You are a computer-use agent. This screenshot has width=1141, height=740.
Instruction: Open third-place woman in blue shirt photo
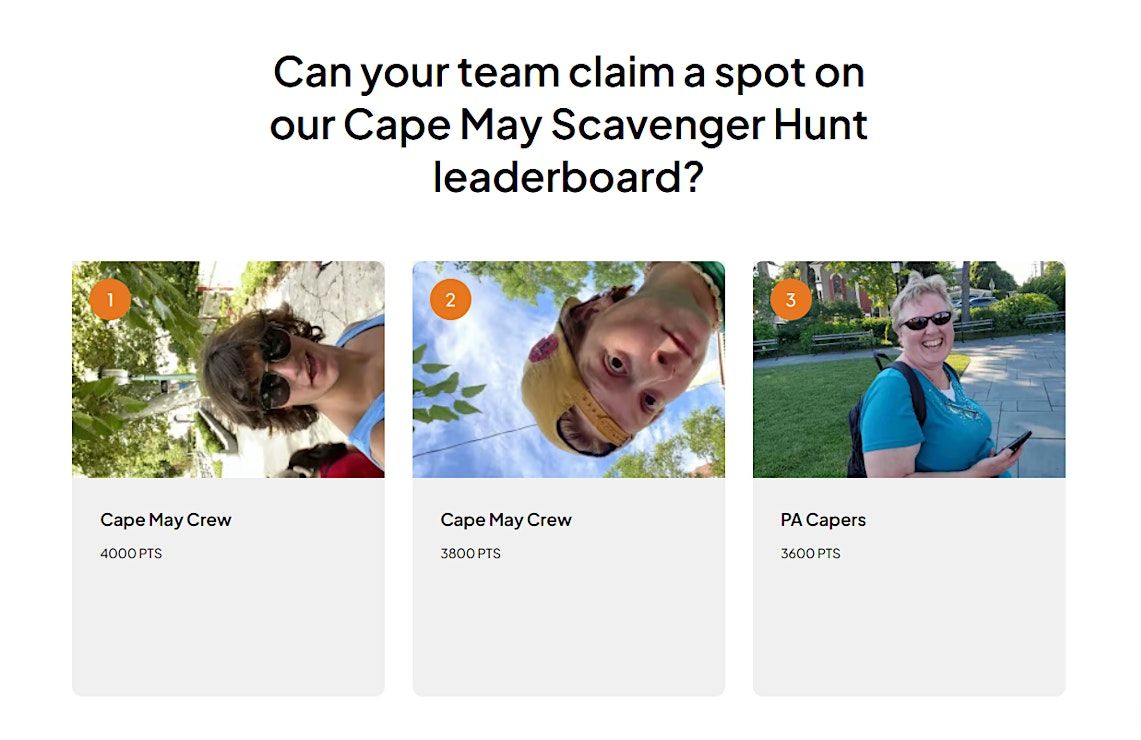pyautogui.click(x=910, y=370)
